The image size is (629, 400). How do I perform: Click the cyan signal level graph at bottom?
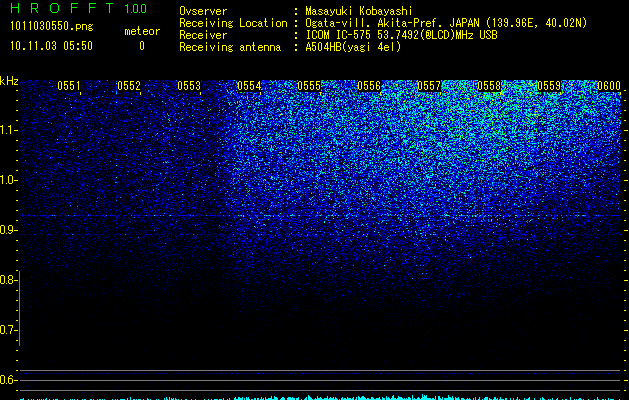pos(320,398)
